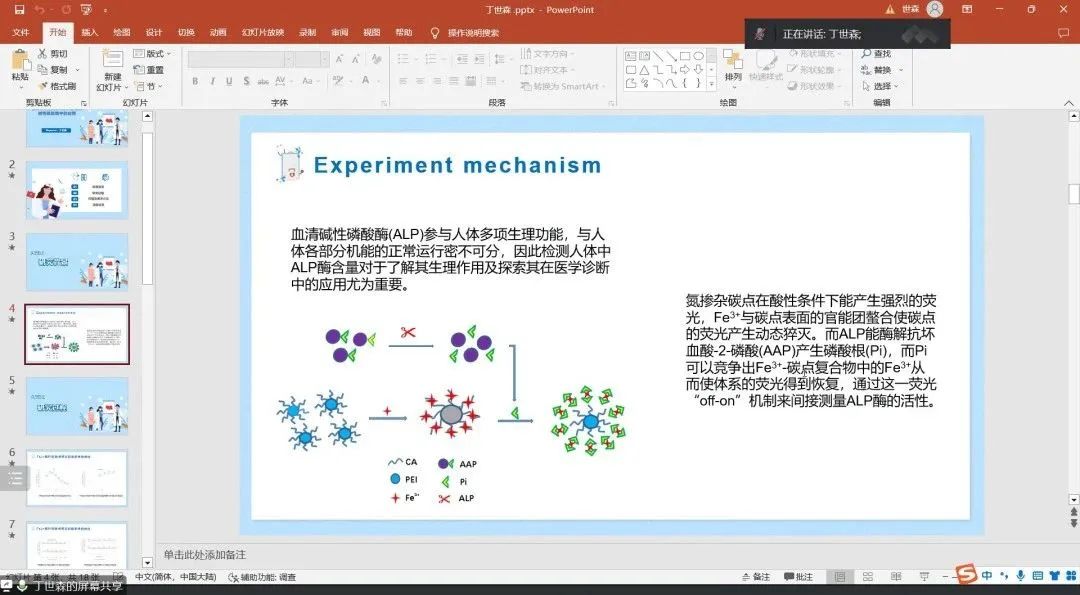The height and width of the screenshot is (595, 1080).
Task: Expand the shapes gallery More arrow
Action: click(711, 84)
